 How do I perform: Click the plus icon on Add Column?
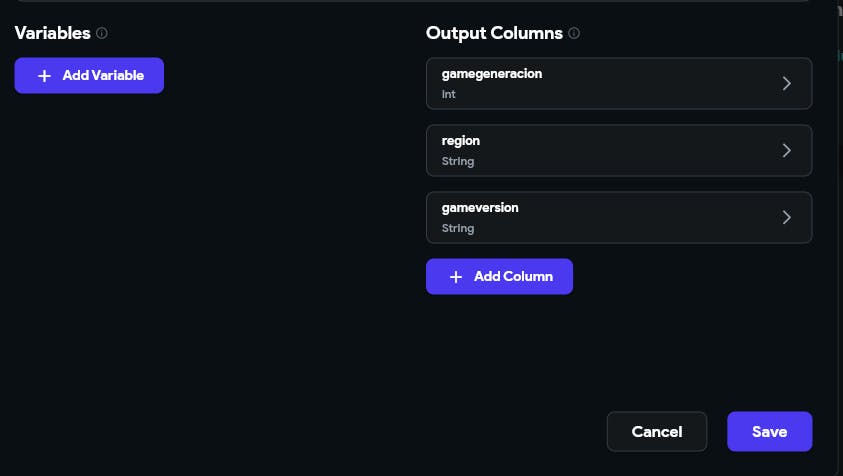coord(456,277)
